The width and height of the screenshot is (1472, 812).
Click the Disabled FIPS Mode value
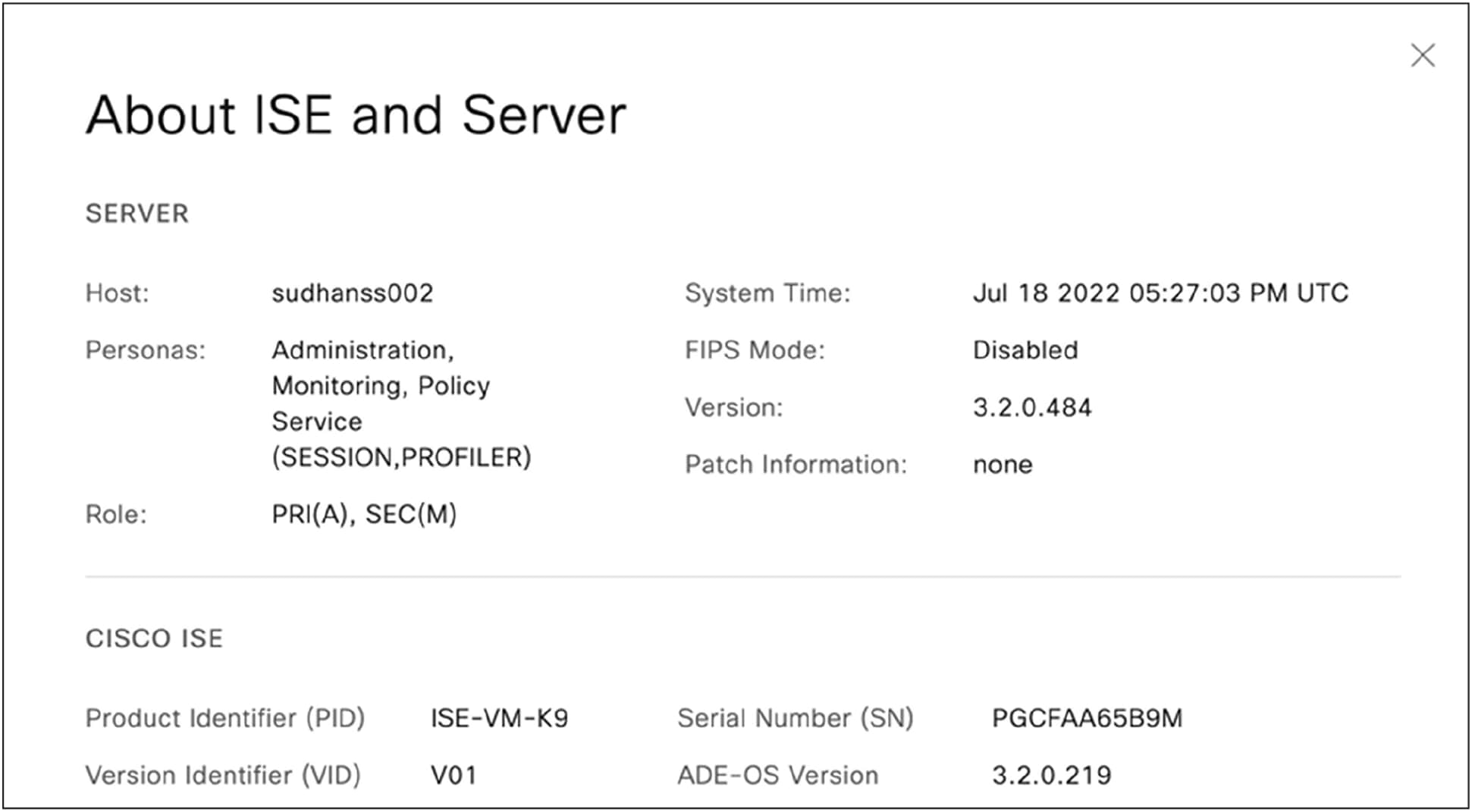point(1025,350)
